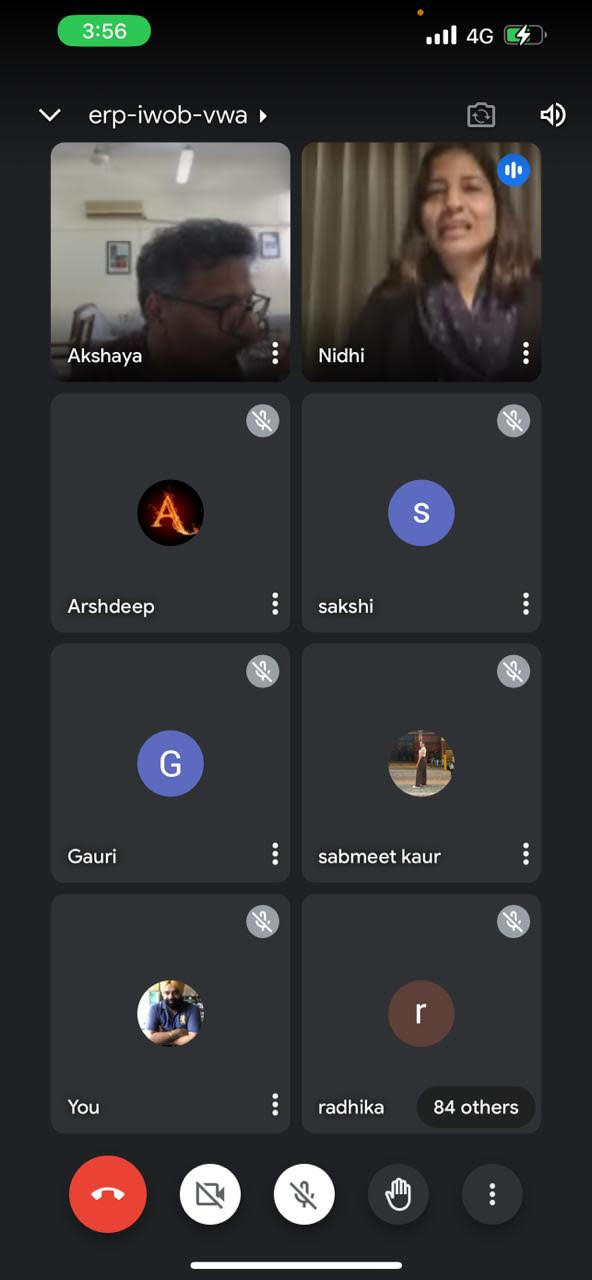
Task: Toggle the camera off/on button
Action: (x=210, y=1194)
